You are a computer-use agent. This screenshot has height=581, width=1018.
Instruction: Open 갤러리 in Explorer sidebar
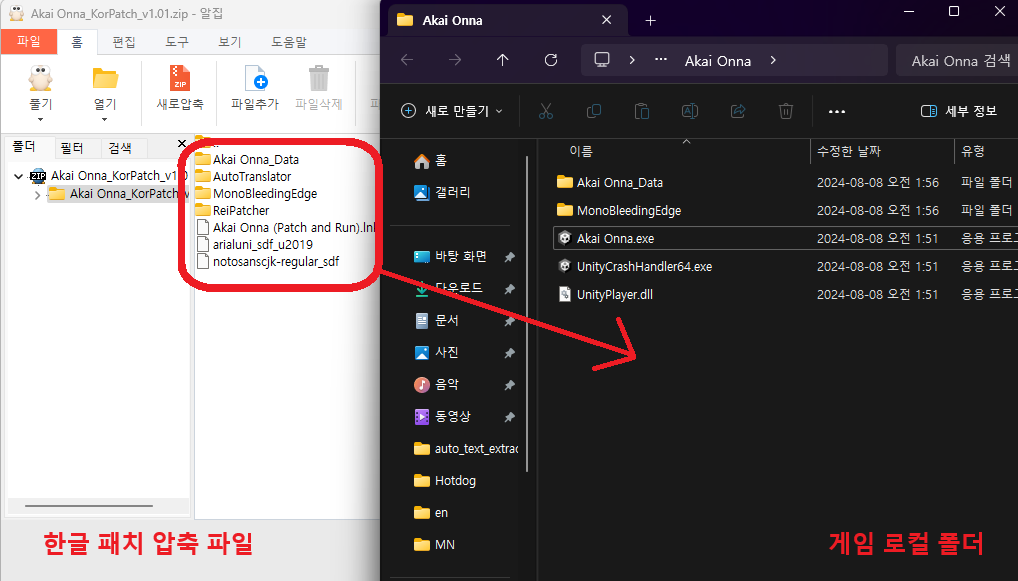click(x=441, y=192)
